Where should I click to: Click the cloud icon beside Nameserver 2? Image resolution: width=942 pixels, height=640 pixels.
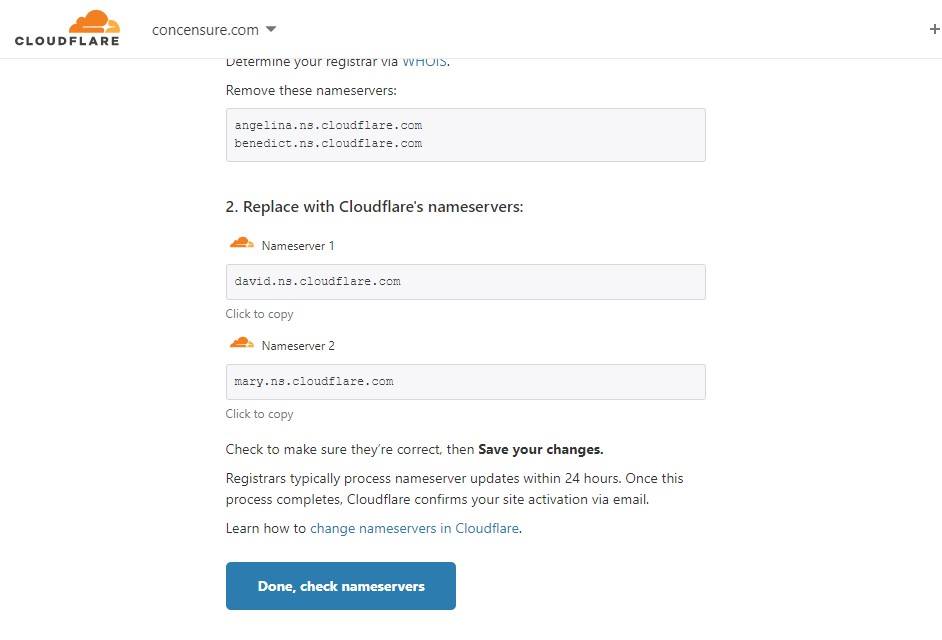click(241, 344)
